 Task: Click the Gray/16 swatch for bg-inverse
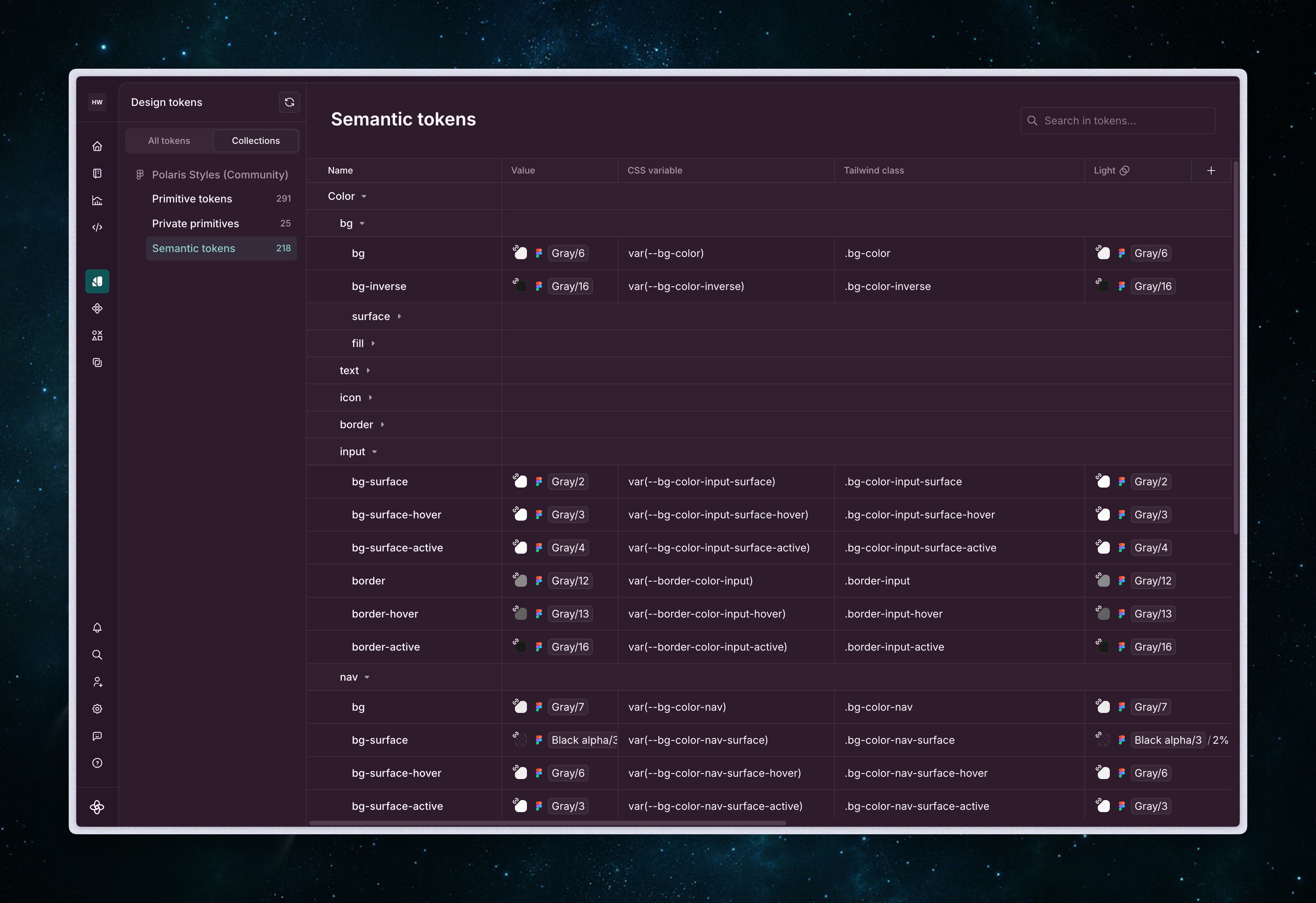pyautogui.click(x=570, y=287)
